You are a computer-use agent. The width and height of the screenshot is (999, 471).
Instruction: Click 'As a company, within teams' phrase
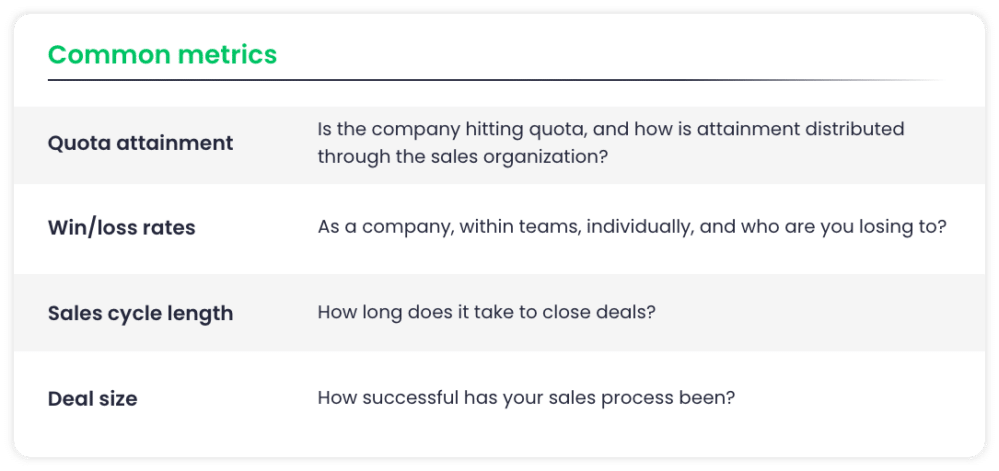pos(449,228)
